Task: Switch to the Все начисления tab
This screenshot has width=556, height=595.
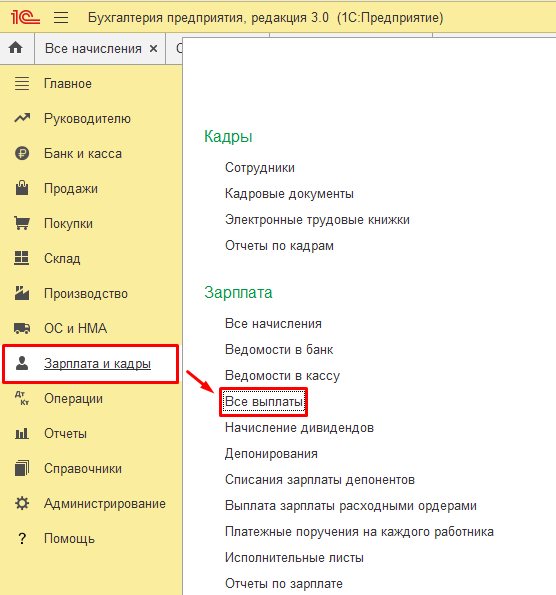Action: coord(93,49)
